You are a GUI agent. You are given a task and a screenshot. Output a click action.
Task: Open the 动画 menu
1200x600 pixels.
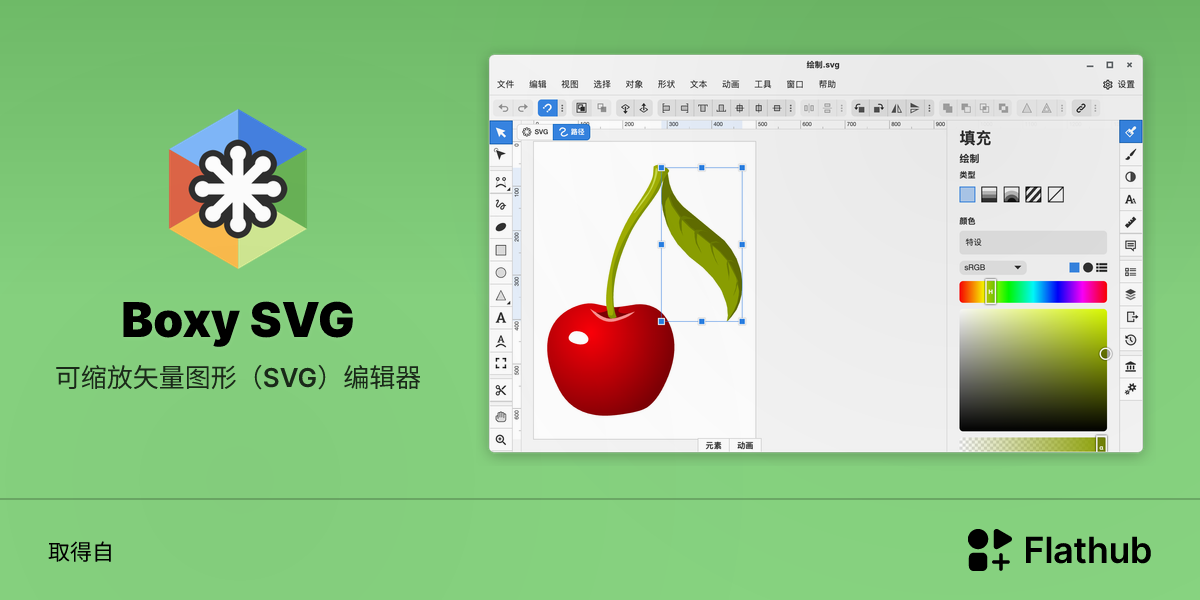pos(731,84)
